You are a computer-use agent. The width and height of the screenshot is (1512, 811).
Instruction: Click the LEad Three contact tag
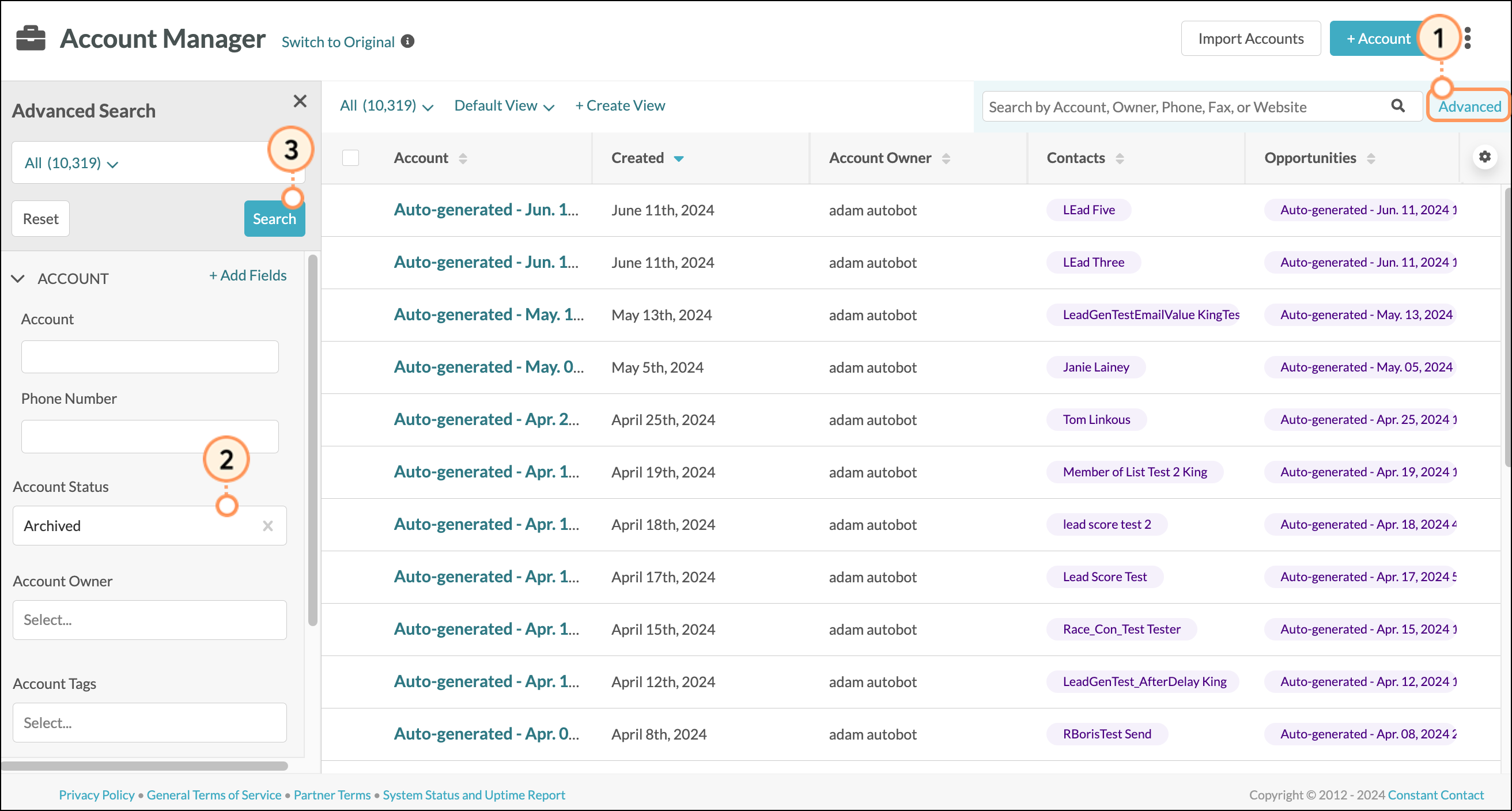coord(1094,262)
